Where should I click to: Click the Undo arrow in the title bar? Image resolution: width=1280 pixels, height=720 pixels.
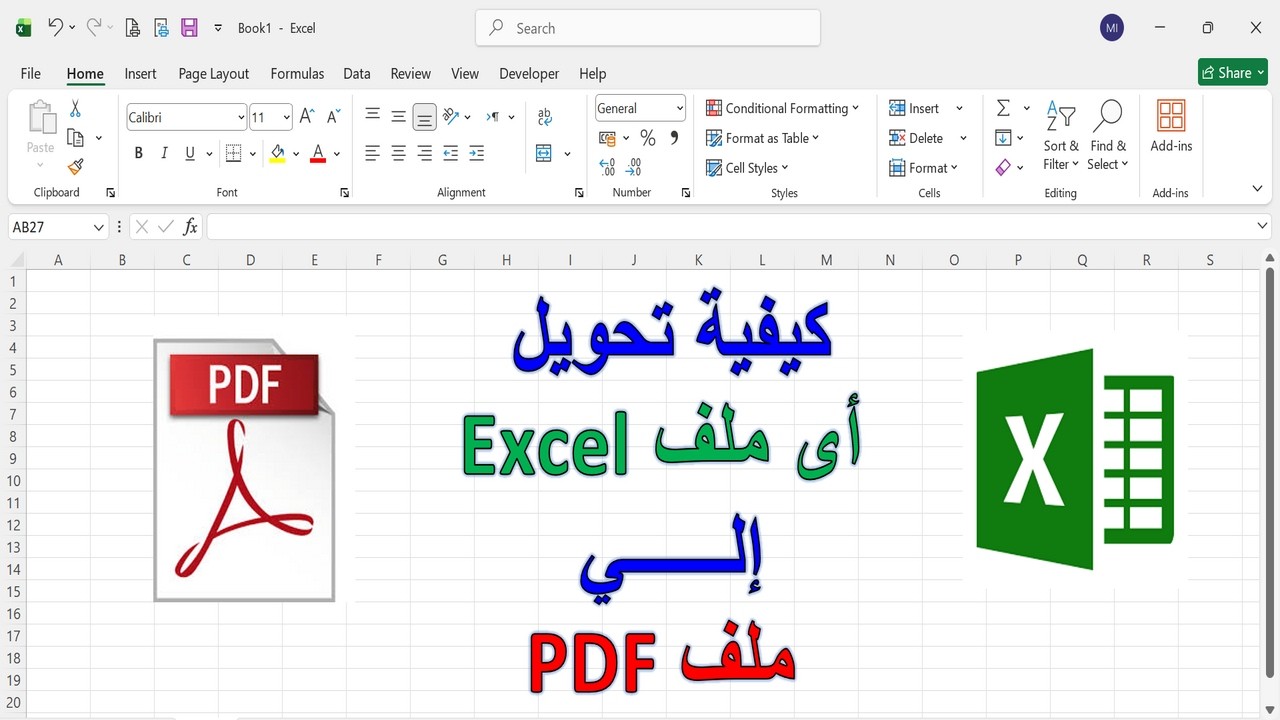[x=55, y=28]
